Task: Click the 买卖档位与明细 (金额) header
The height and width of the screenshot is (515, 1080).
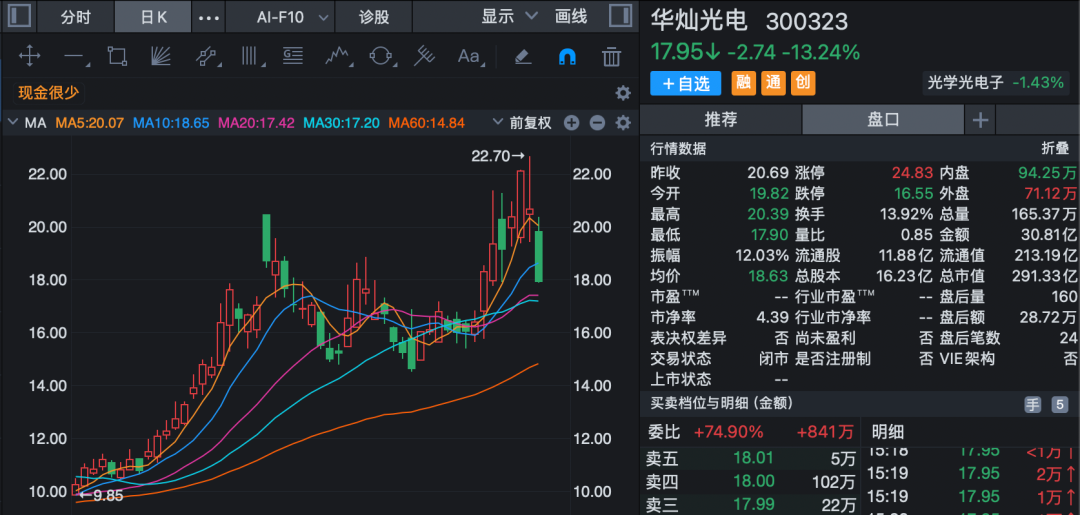Action: coord(722,403)
